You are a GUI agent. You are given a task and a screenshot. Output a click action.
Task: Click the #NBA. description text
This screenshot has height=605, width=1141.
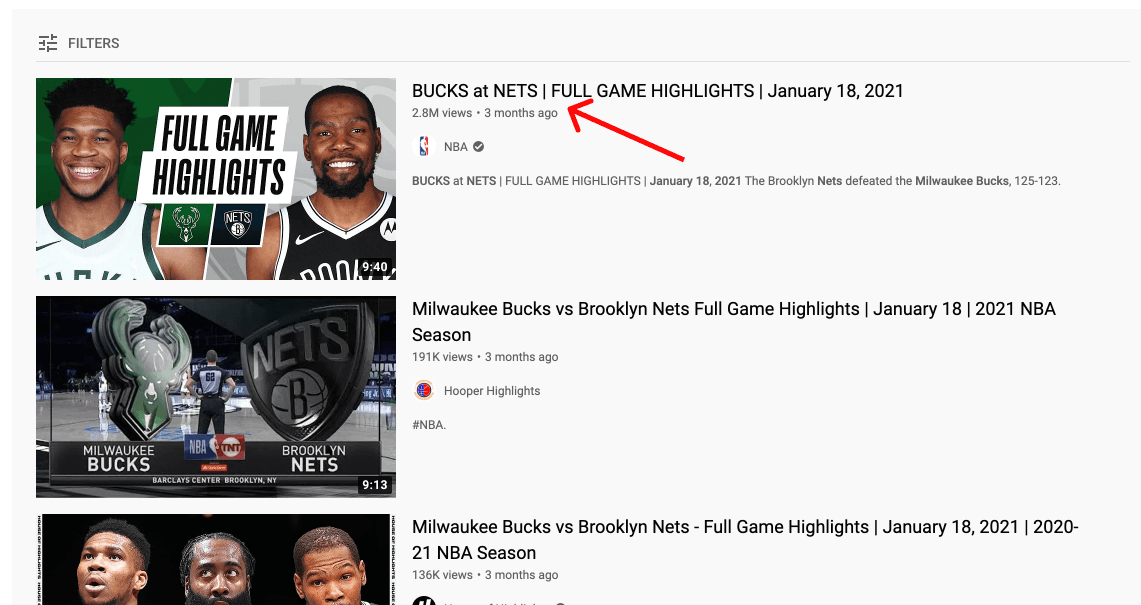[x=429, y=424]
